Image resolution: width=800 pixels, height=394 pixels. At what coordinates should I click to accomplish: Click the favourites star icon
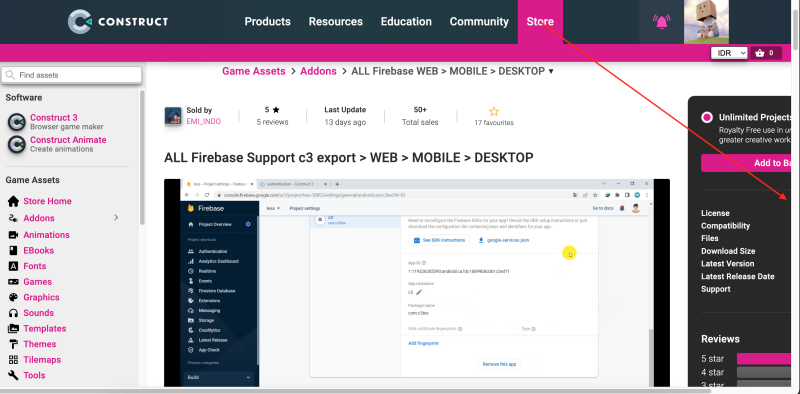pos(494,111)
